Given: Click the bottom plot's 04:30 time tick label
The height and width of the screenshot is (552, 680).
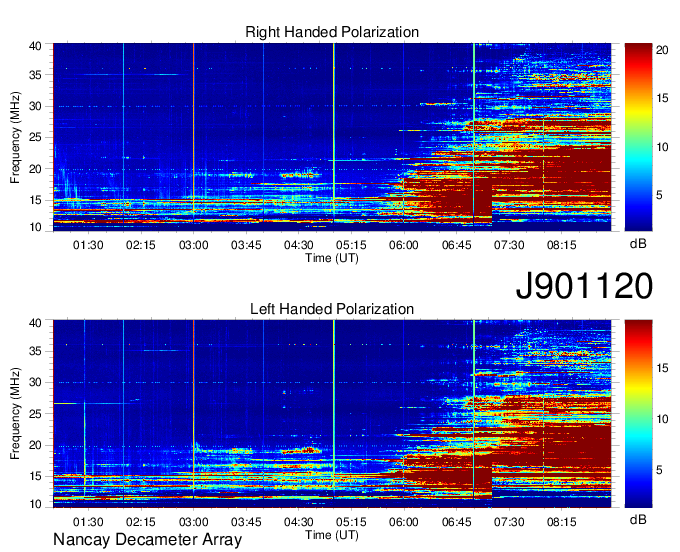Looking at the screenshot, I should 298,522.
